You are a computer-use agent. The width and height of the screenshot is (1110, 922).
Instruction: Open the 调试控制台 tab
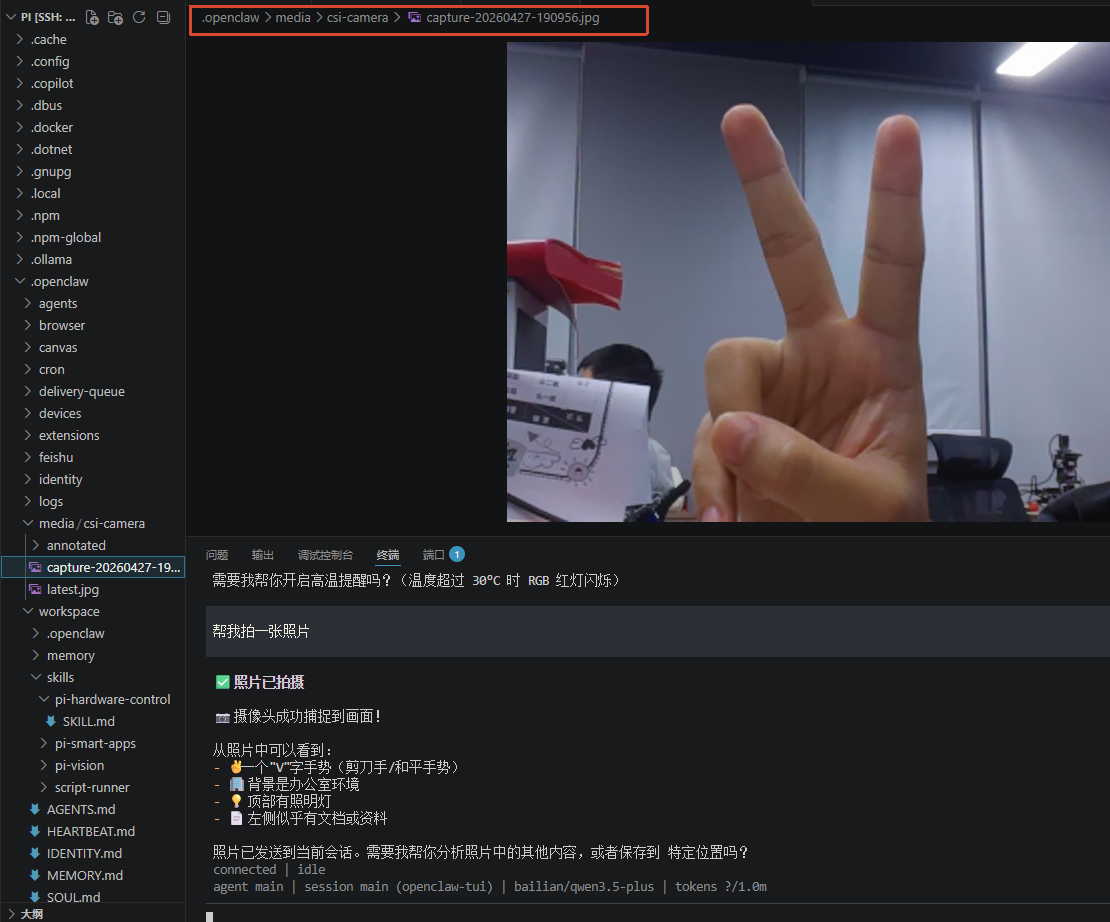(325, 555)
